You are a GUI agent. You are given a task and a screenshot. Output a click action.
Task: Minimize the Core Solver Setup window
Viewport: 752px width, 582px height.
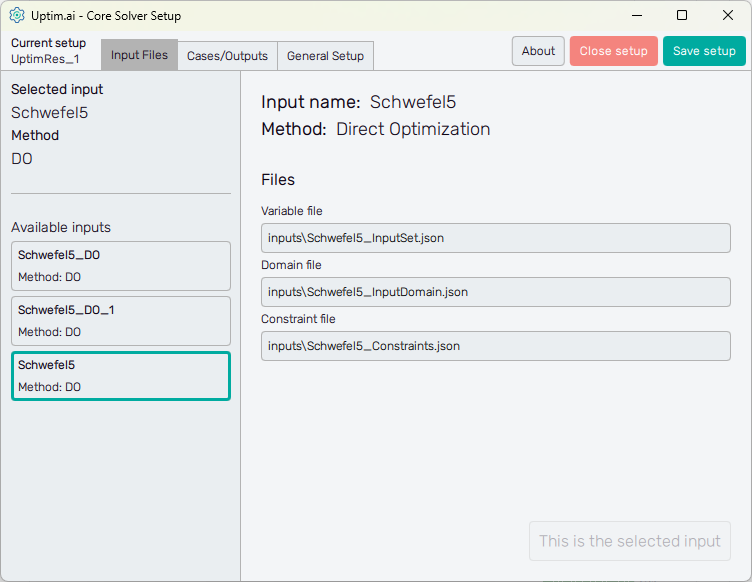(636, 16)
